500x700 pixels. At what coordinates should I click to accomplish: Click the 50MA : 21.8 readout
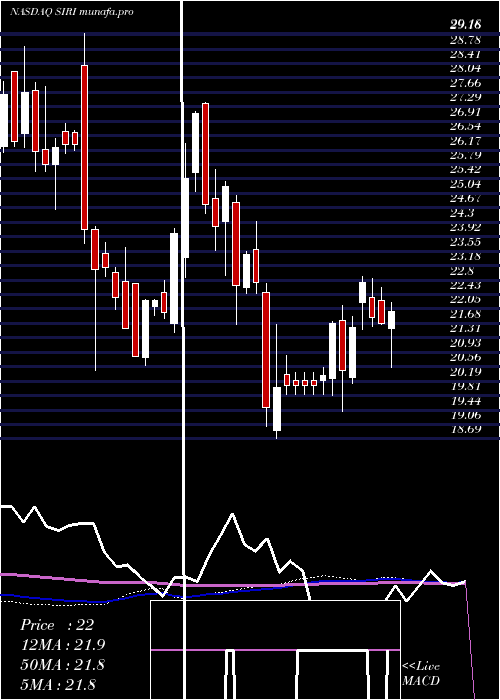point(62,664)
